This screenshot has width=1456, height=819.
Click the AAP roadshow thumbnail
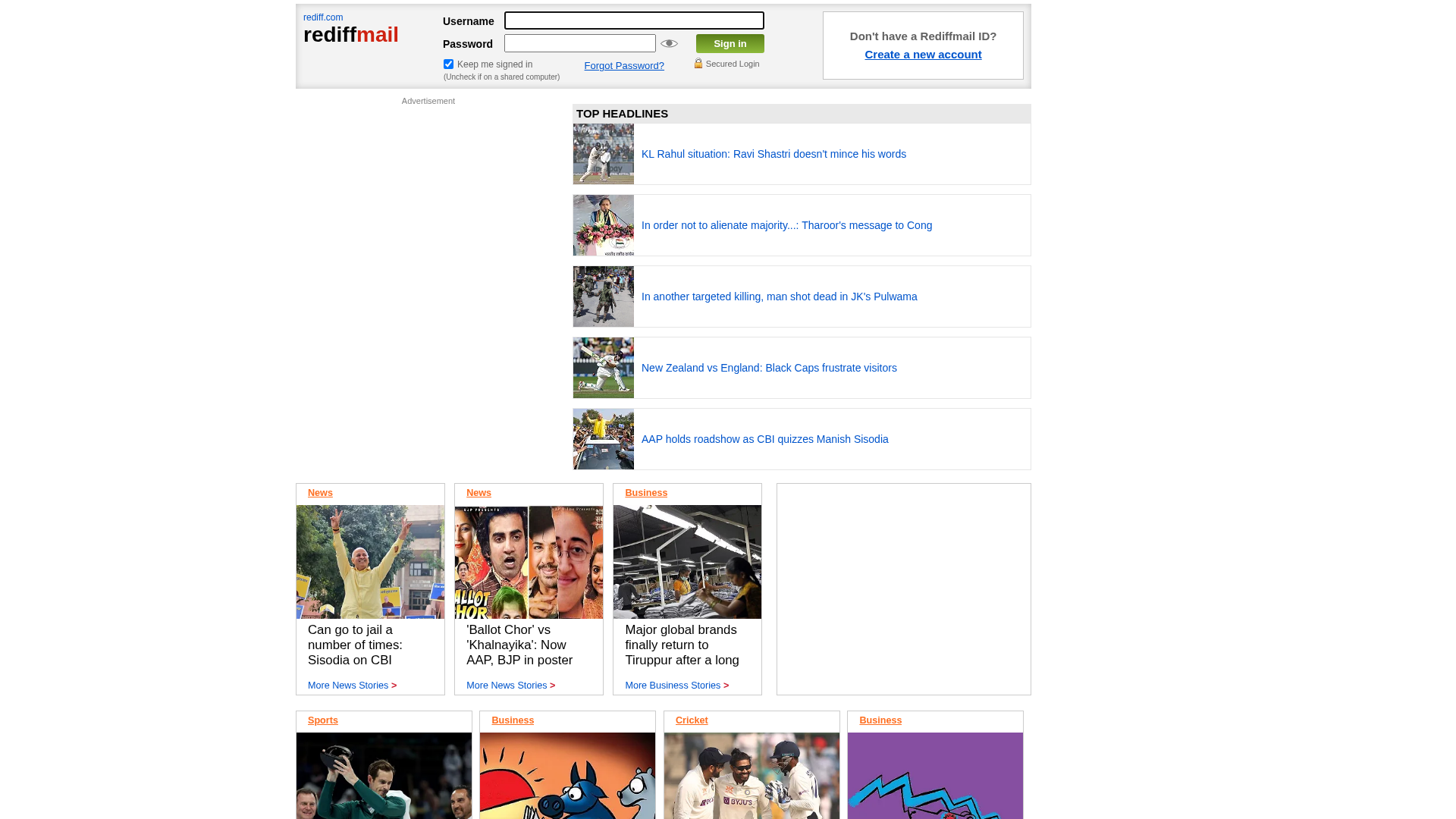click(x=604, y=439)
